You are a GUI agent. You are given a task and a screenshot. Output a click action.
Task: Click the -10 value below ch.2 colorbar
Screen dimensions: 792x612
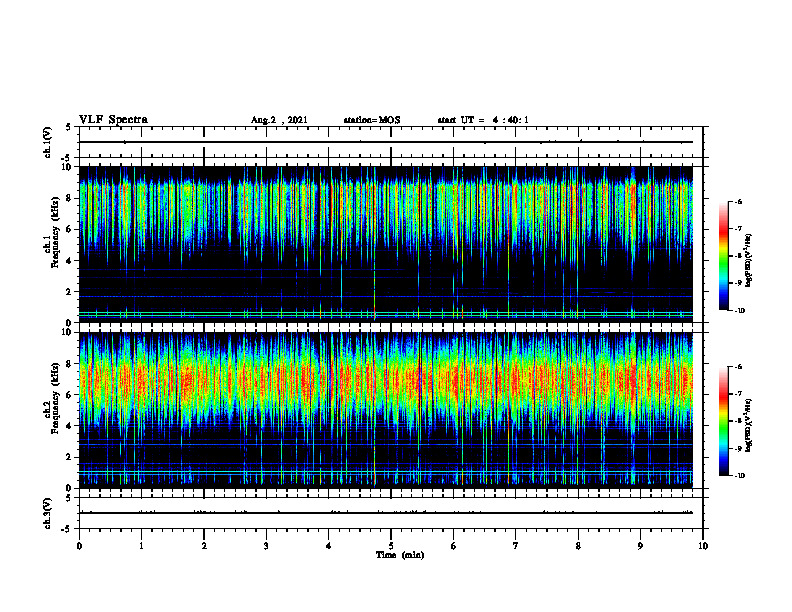tap(739, 476)
